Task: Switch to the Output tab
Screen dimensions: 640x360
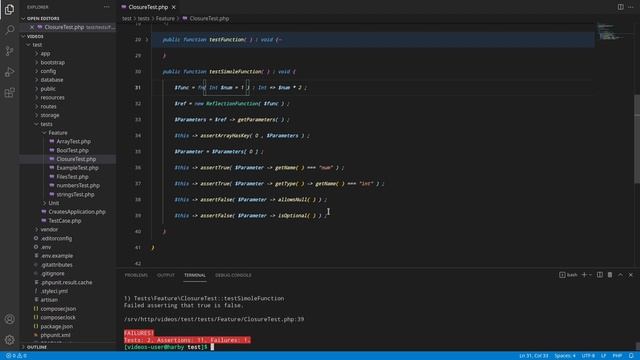Action: 166,276
